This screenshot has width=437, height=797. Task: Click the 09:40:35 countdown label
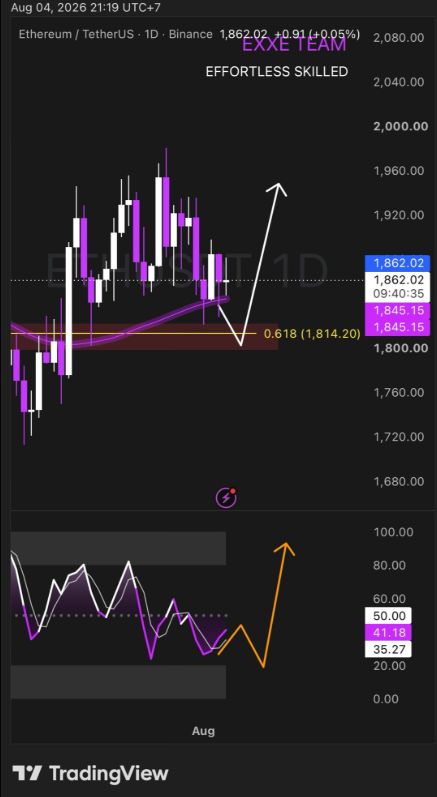point(397,294)
